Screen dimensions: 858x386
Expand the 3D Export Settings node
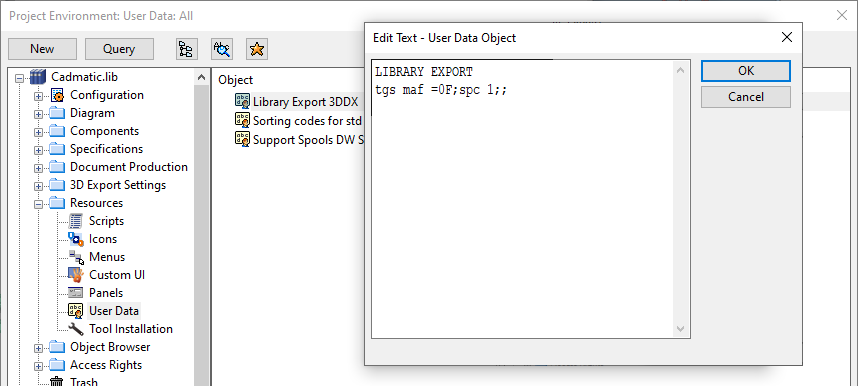pyautogui.click(x=38, y=186)
